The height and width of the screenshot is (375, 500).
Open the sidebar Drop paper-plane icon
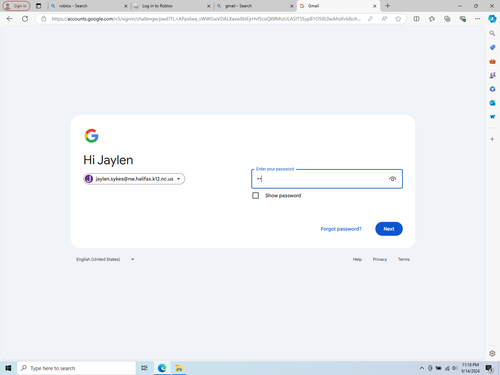pyautogui.click(x=492, y=117)
